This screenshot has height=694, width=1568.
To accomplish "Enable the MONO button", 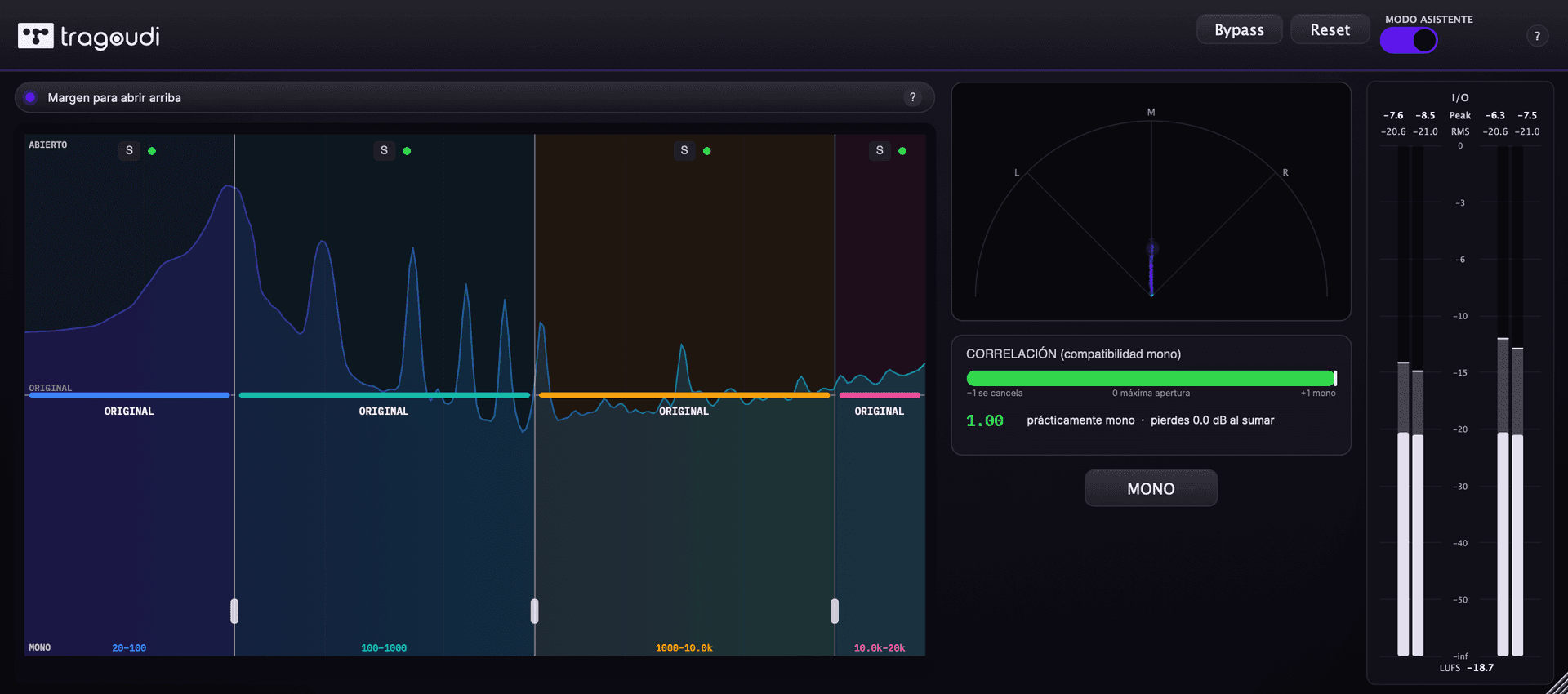I will (1151, 488).
